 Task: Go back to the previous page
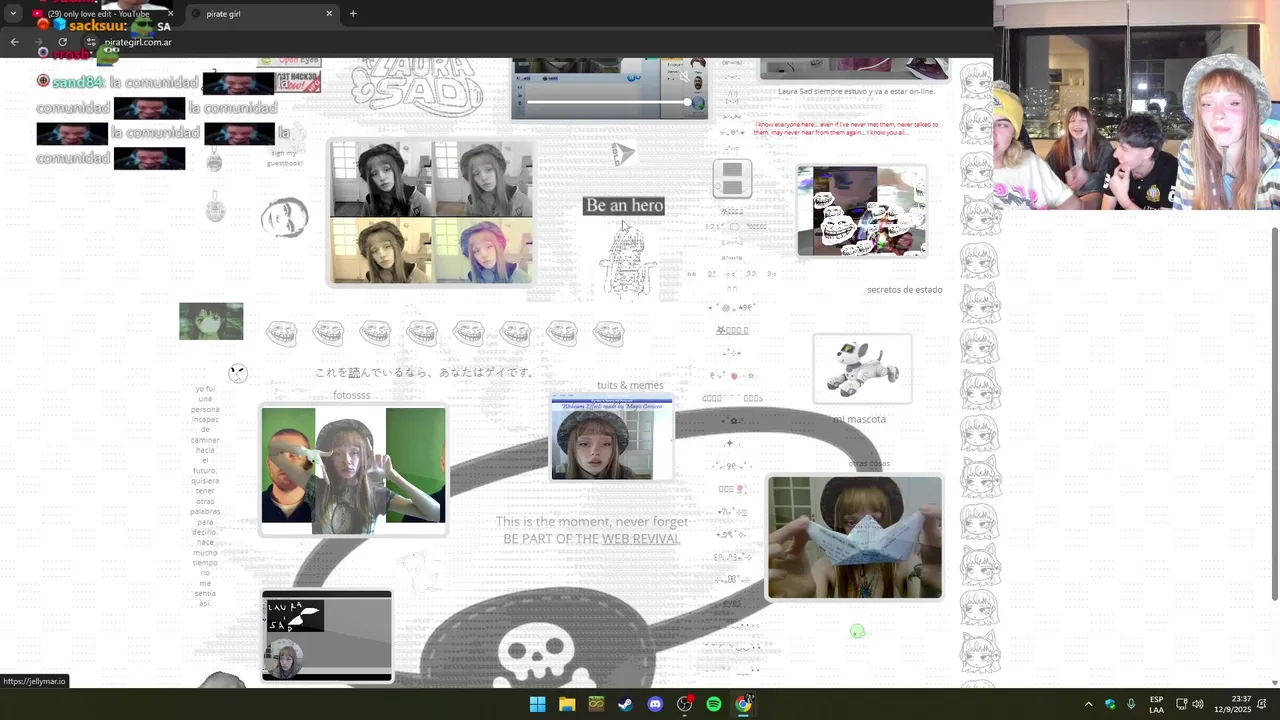14,42
